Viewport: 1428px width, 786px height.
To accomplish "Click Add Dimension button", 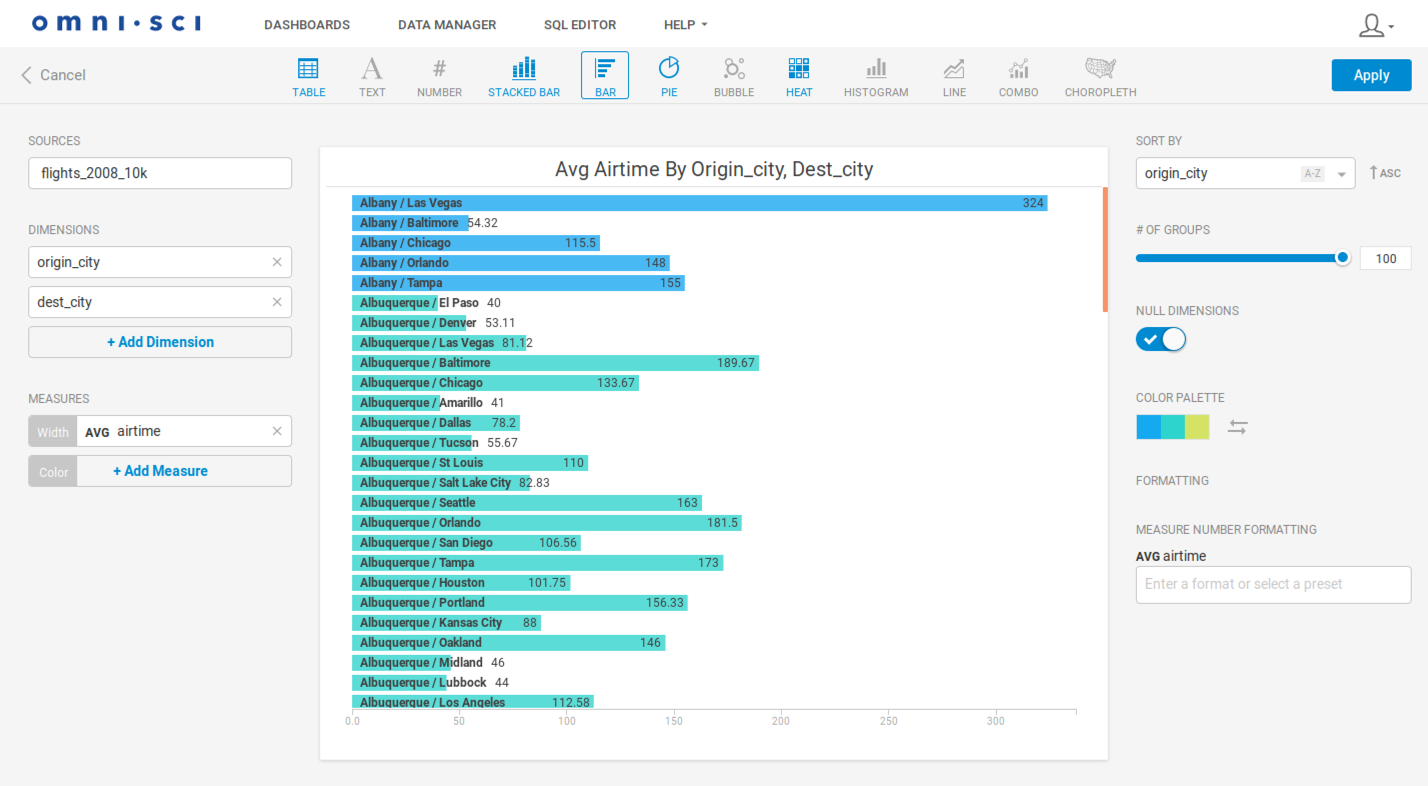I will click(160, 342).
